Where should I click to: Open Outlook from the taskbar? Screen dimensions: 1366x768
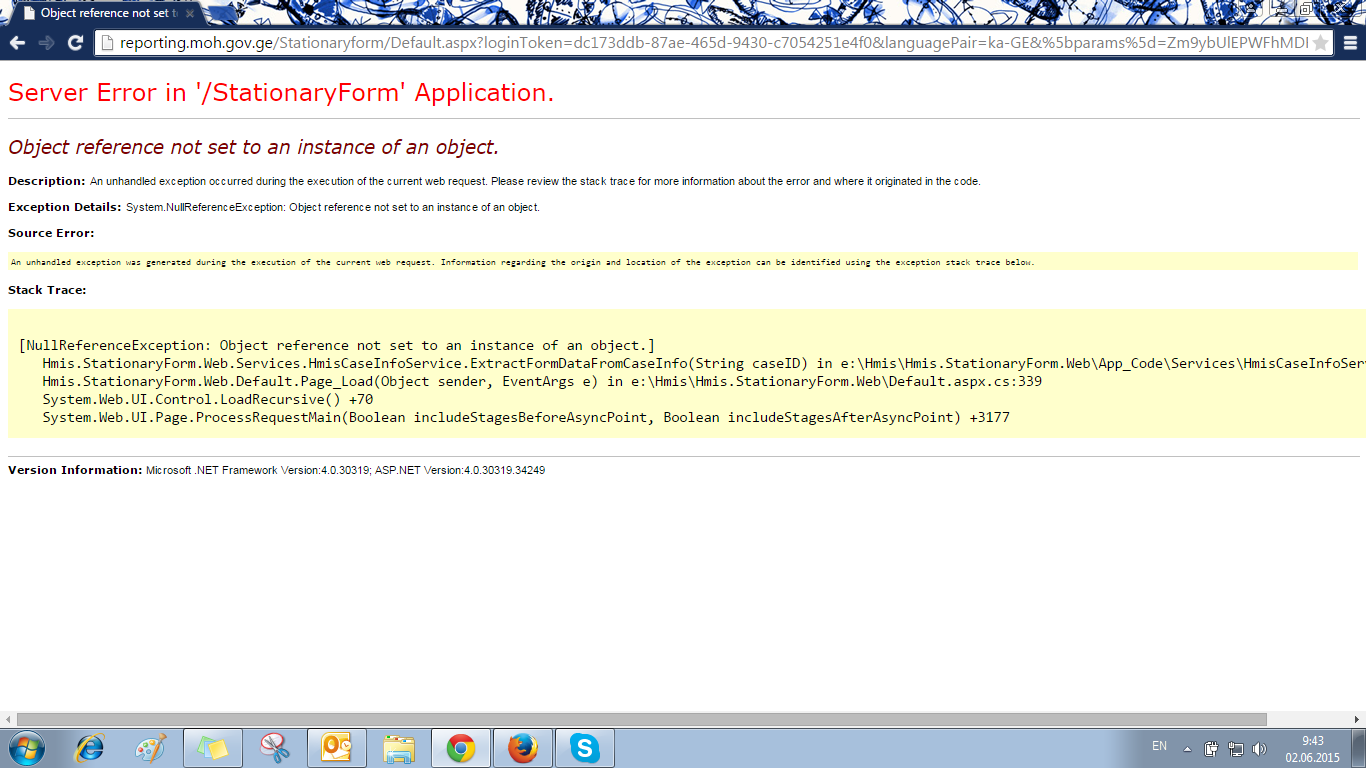(337, 748)
